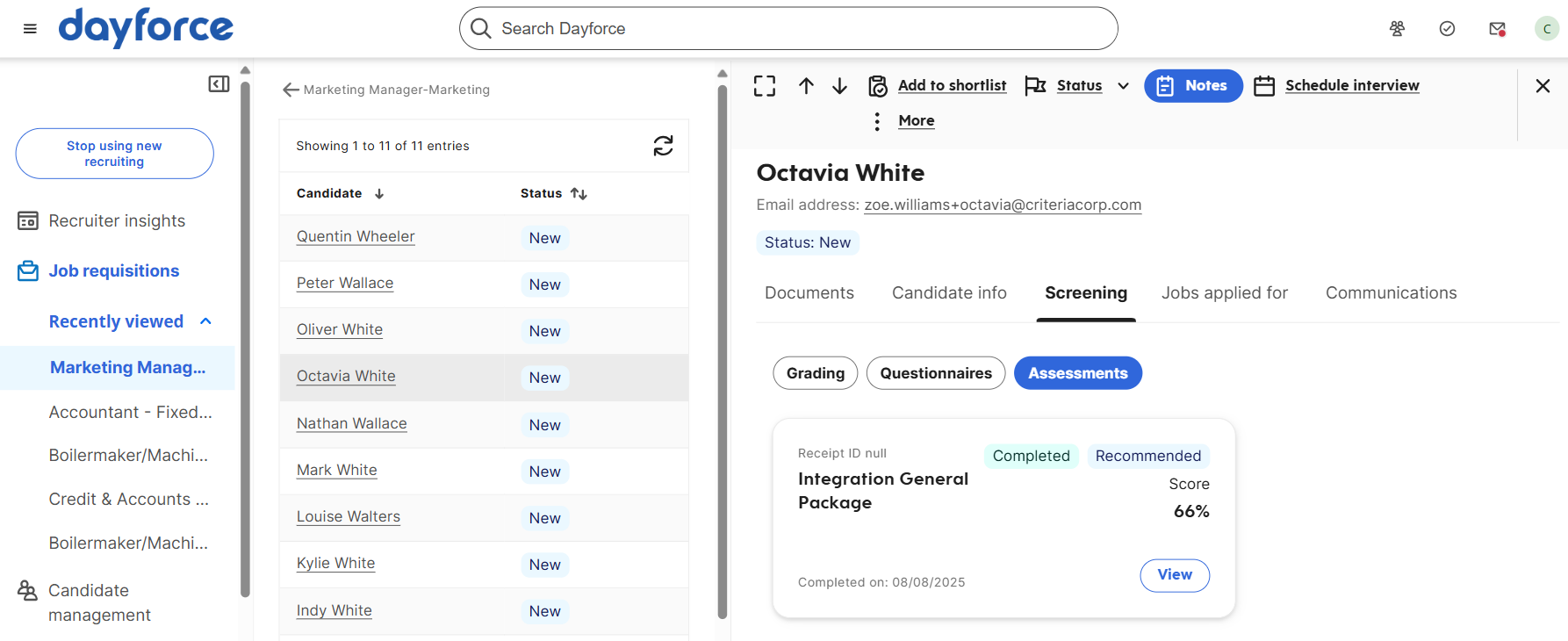This screenshot has width=1568, height=641.
Task: Open candidate Kylie White
Action: [x=336, y=563]
